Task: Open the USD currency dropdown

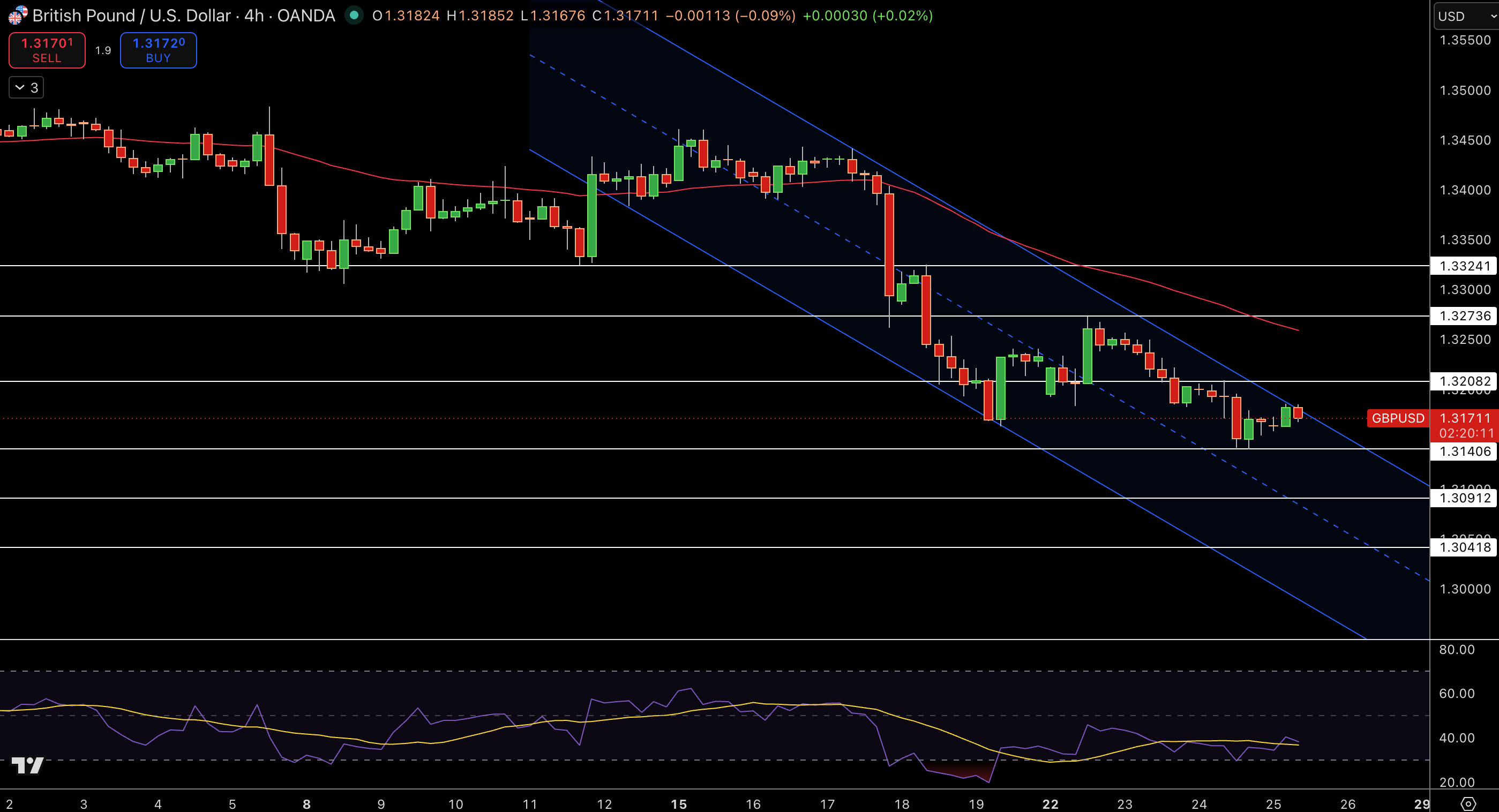Action: click(1465, 16)
